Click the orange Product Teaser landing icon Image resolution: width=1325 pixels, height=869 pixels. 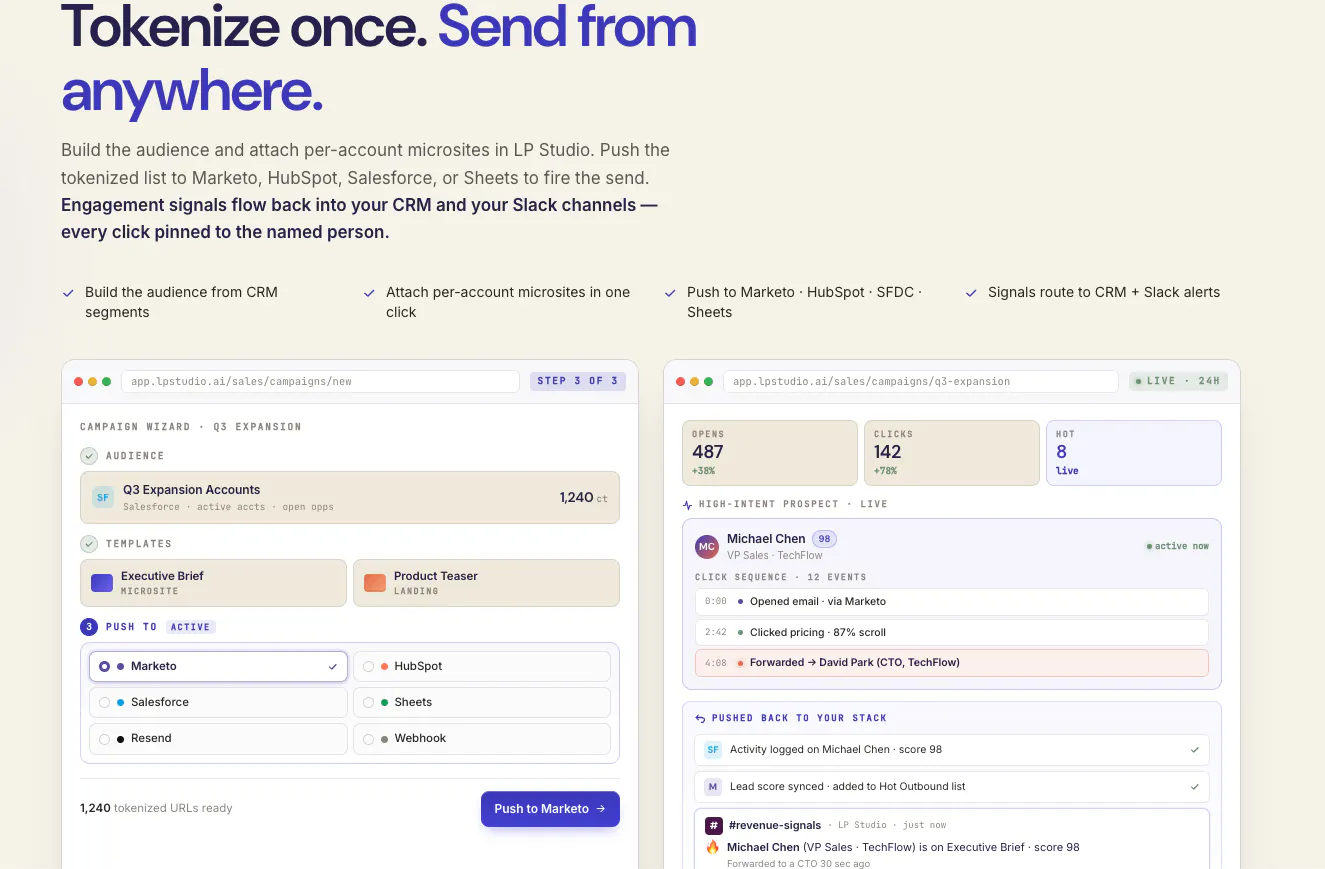pyautogui.click(x=375, y=583)
